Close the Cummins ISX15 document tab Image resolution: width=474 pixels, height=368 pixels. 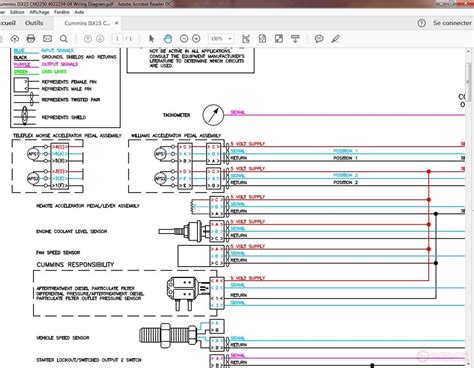click(117, 23)
